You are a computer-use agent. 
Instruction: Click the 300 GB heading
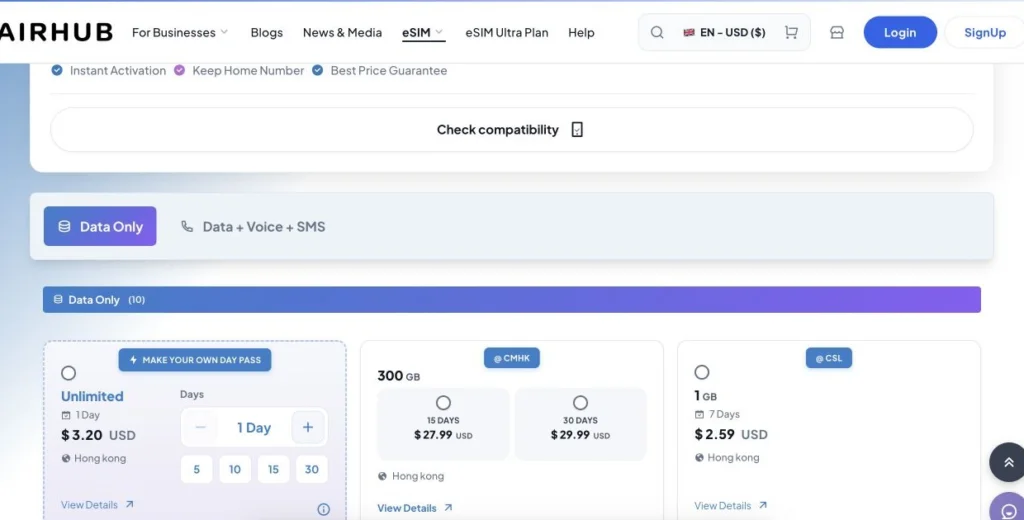tap(398, 376)
